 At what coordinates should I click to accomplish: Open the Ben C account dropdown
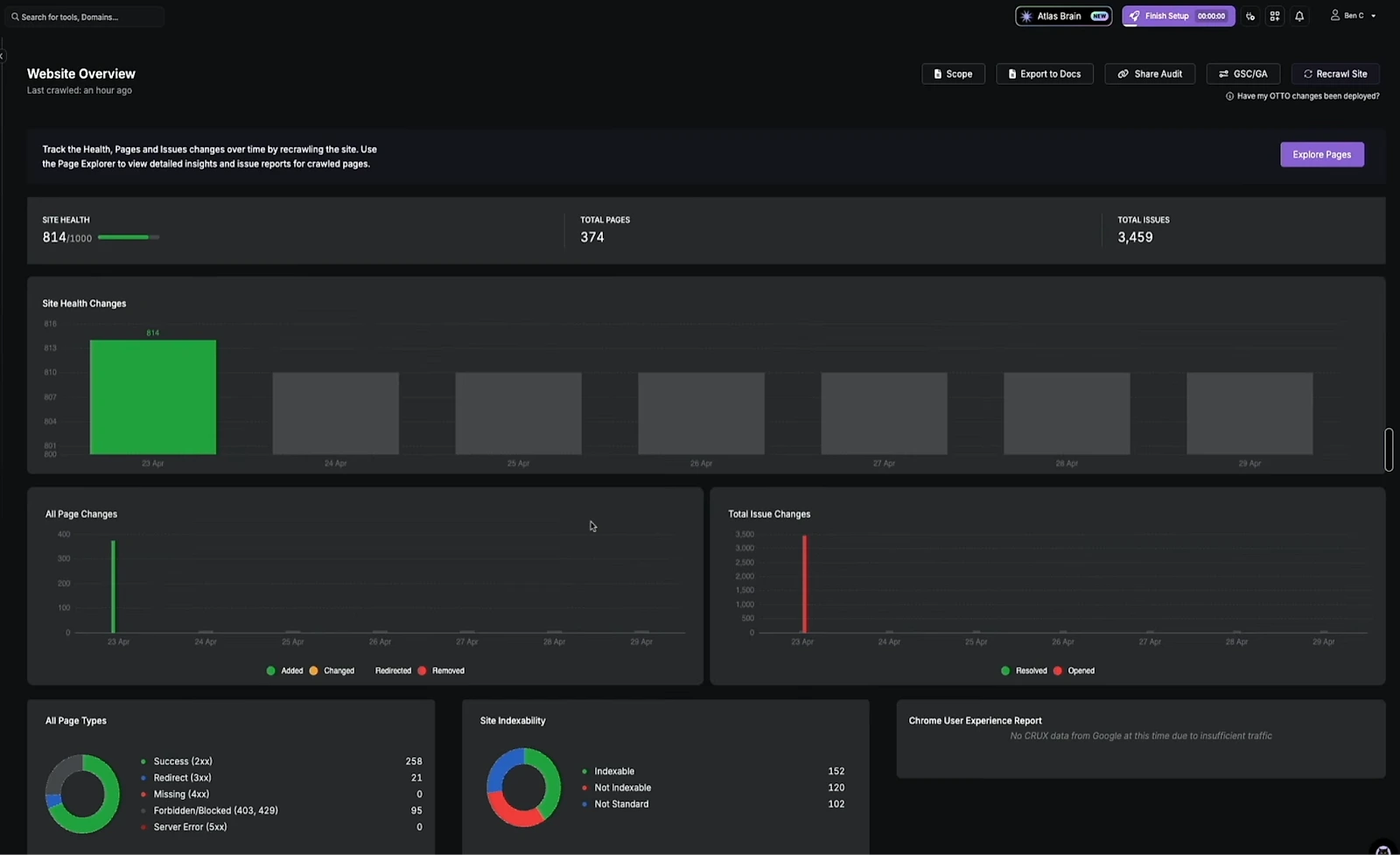(1353, 16)
